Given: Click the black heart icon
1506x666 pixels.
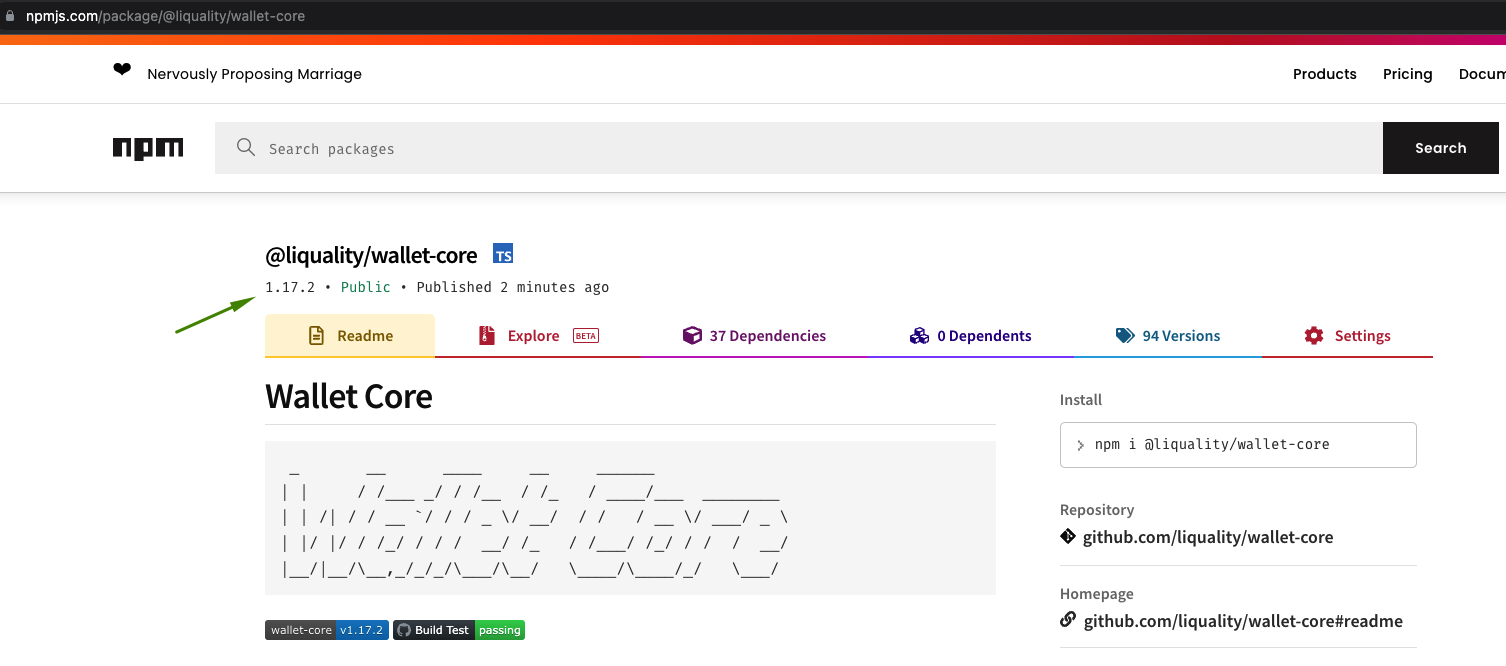Looking at the screenshot, I should 122,70.
